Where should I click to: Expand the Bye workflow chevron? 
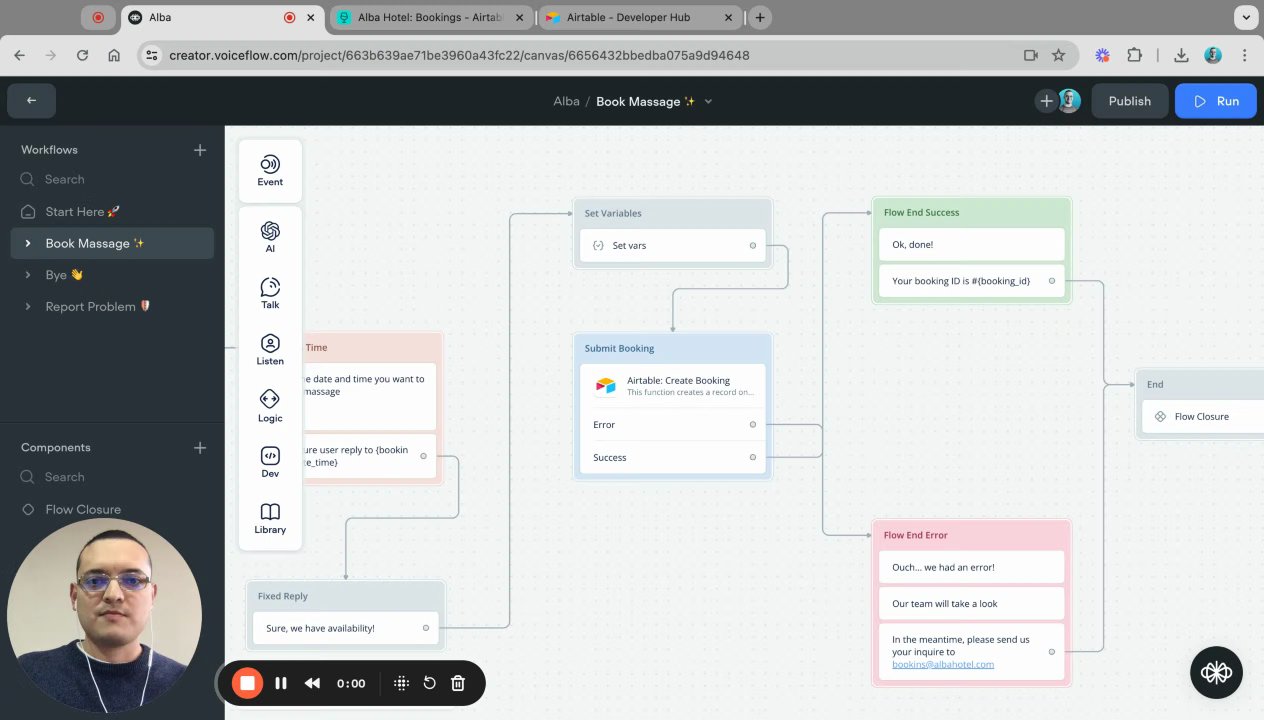pos(28,275)
